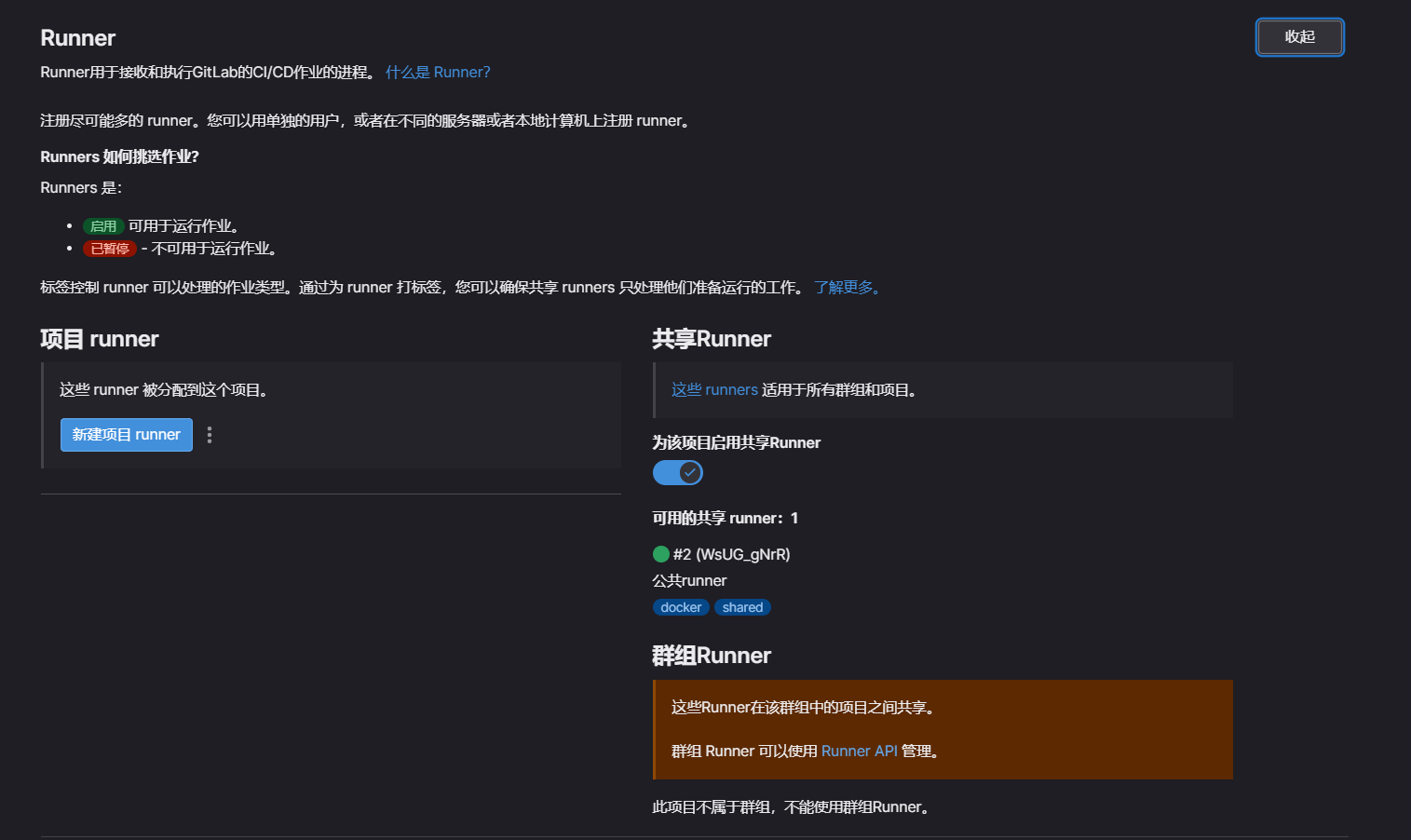
Task: Click the green online status icon of runner #2
Action: click(661, 554)
